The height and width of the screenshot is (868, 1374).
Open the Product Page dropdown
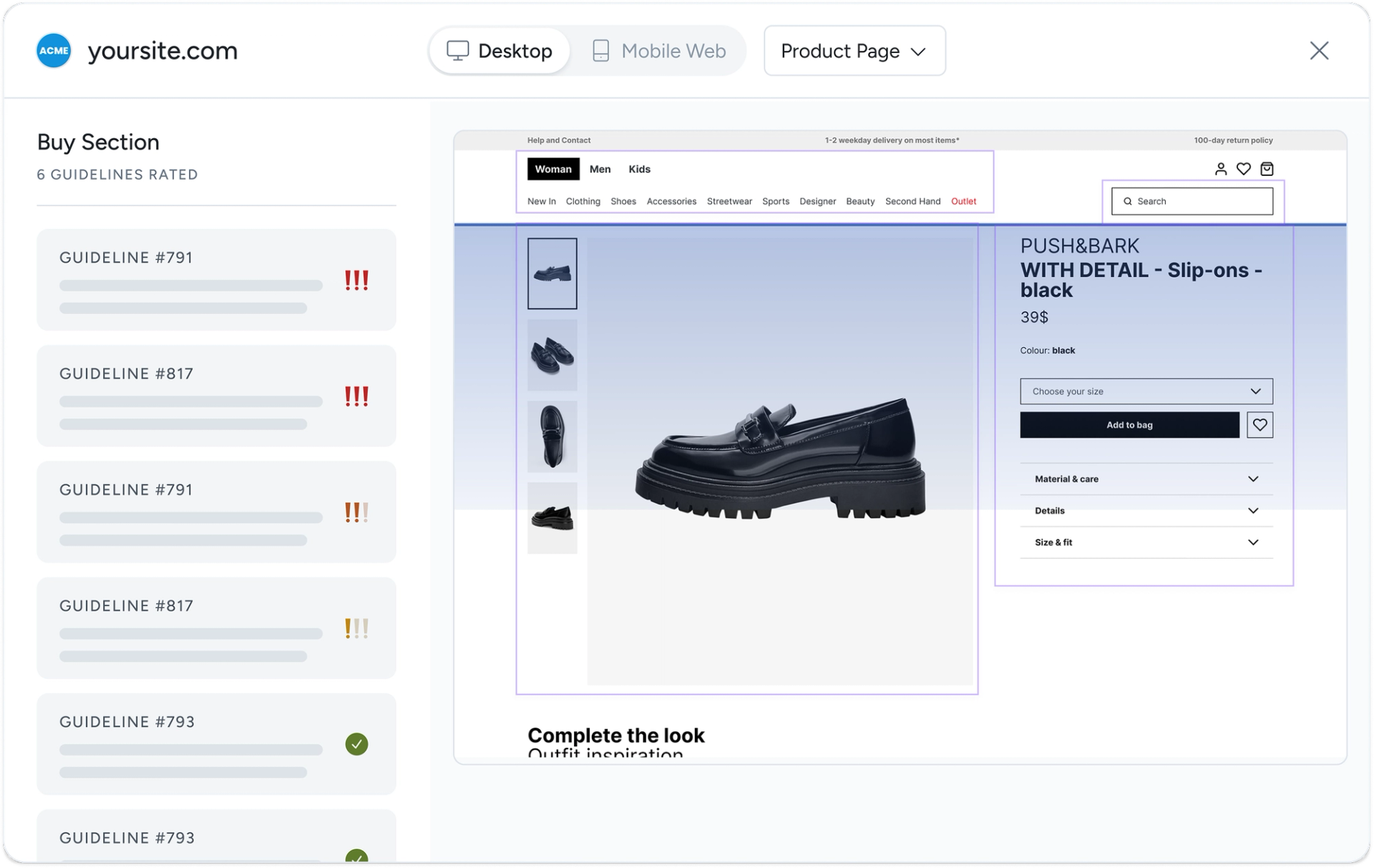click(x=854, y=51)
